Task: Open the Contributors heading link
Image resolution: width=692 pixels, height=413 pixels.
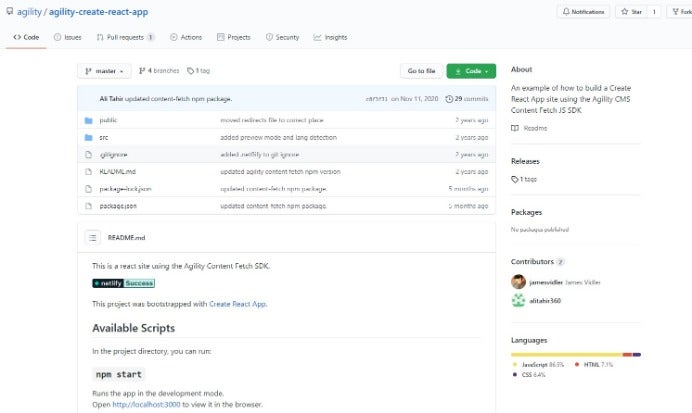Action: pos(538,262)
